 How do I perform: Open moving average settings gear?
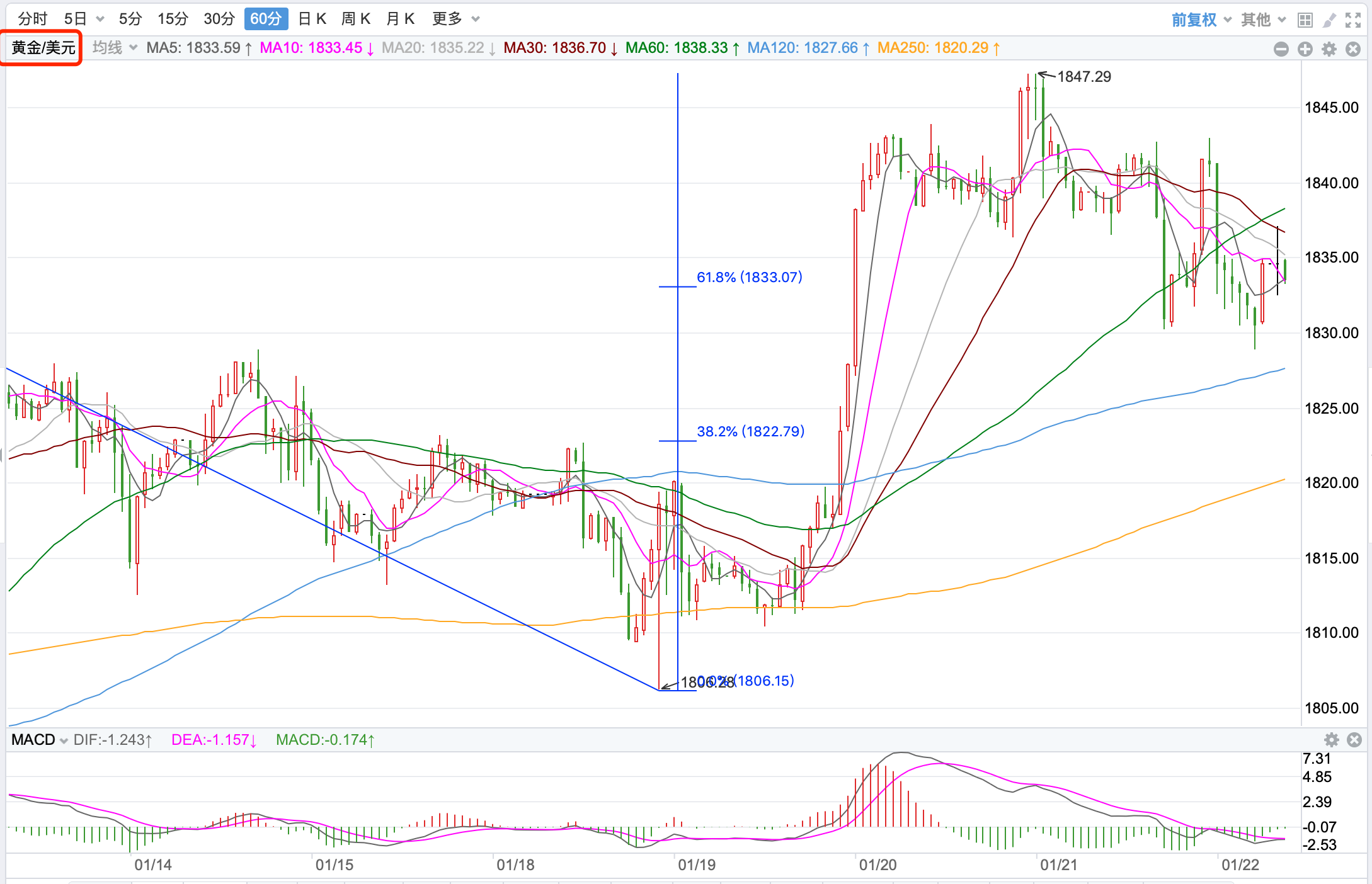[x=1329, y=49]
